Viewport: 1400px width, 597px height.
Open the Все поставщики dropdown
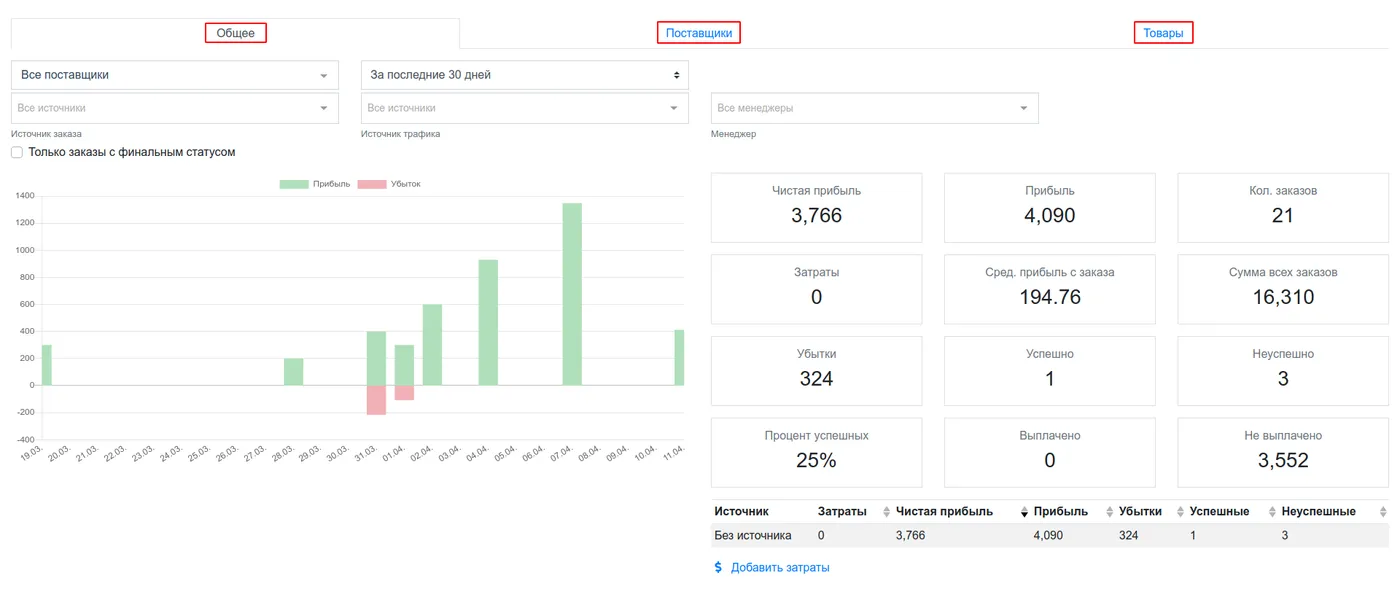point(175,75)
